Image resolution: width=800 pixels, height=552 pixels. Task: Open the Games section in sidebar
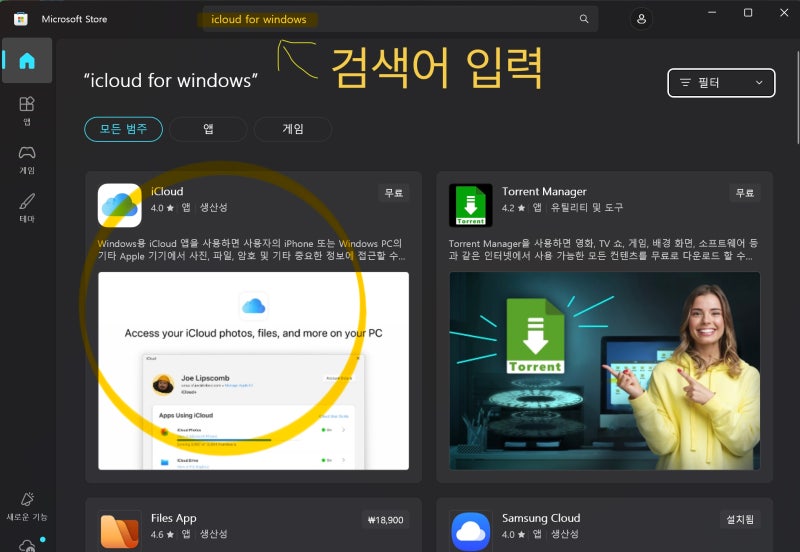27,159
